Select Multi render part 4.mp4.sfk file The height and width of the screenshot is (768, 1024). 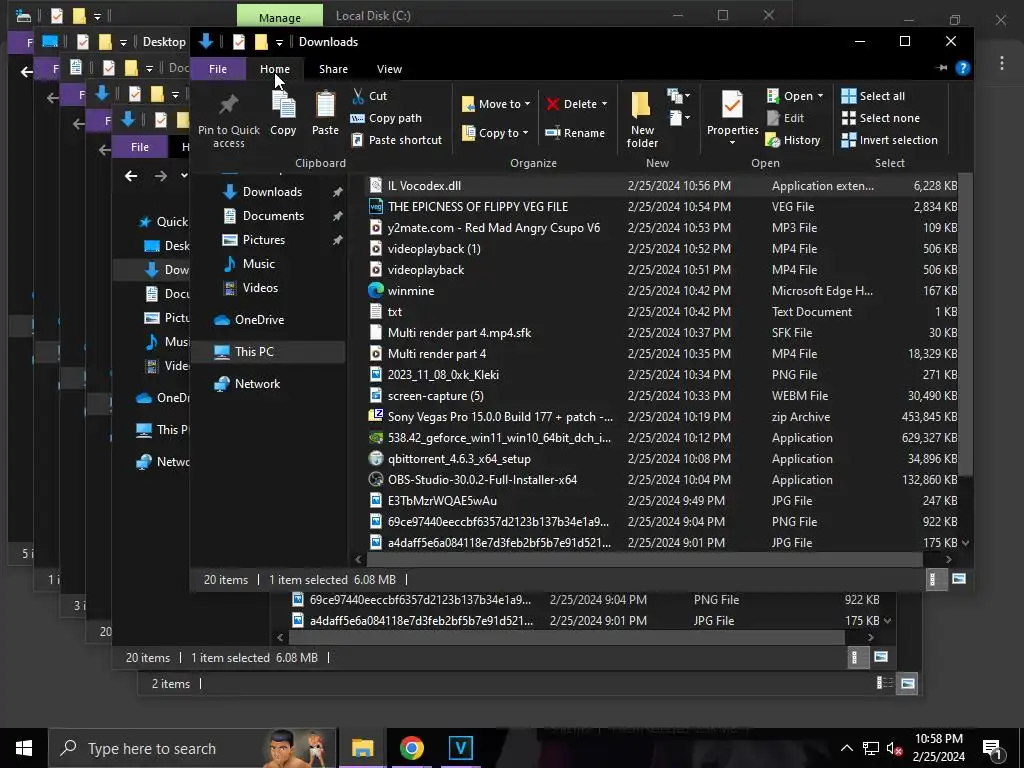[x=459, y=332]
